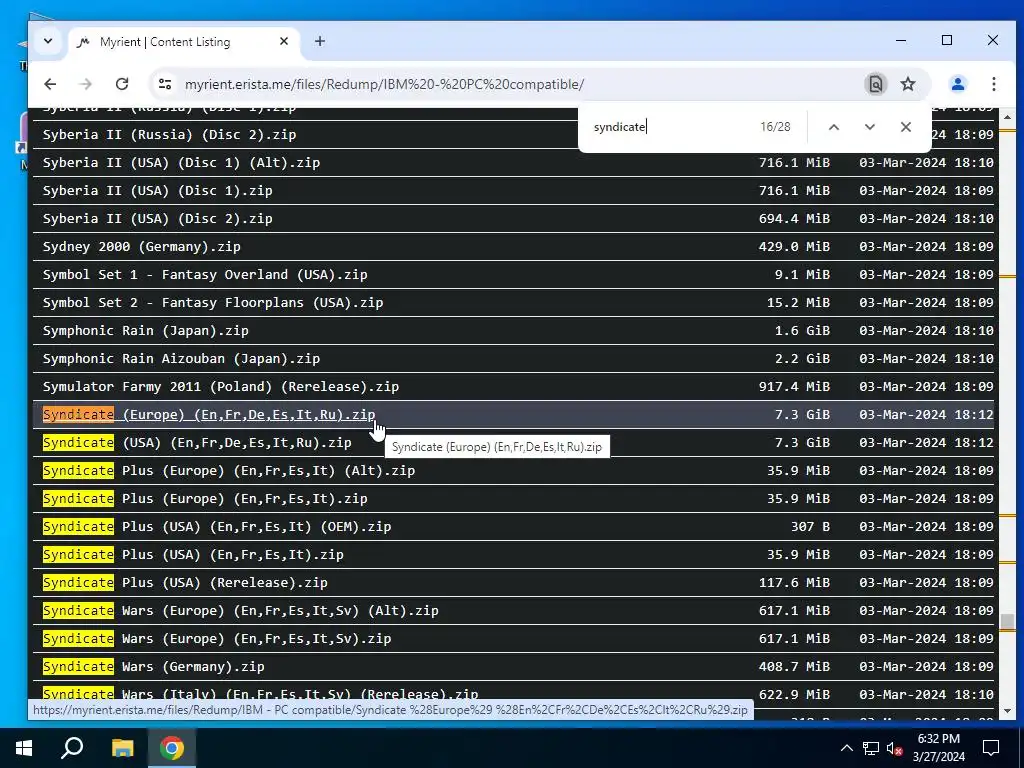Open Syndicate Wars (Europe) (Alt).zip link
1024x768 pixels.
coord(241,611)
